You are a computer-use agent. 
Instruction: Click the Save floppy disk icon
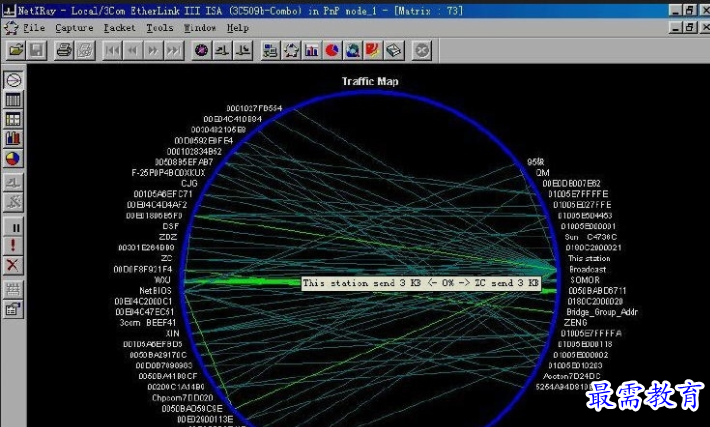pos(37,50)
